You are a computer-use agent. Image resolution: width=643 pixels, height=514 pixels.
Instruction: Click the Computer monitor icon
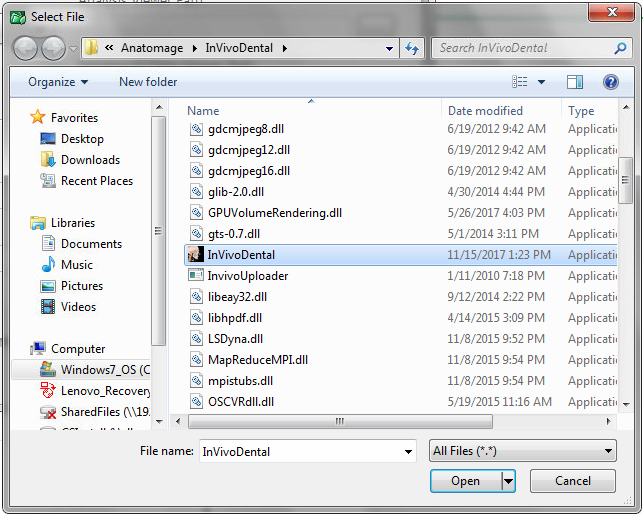pos(38,348)
